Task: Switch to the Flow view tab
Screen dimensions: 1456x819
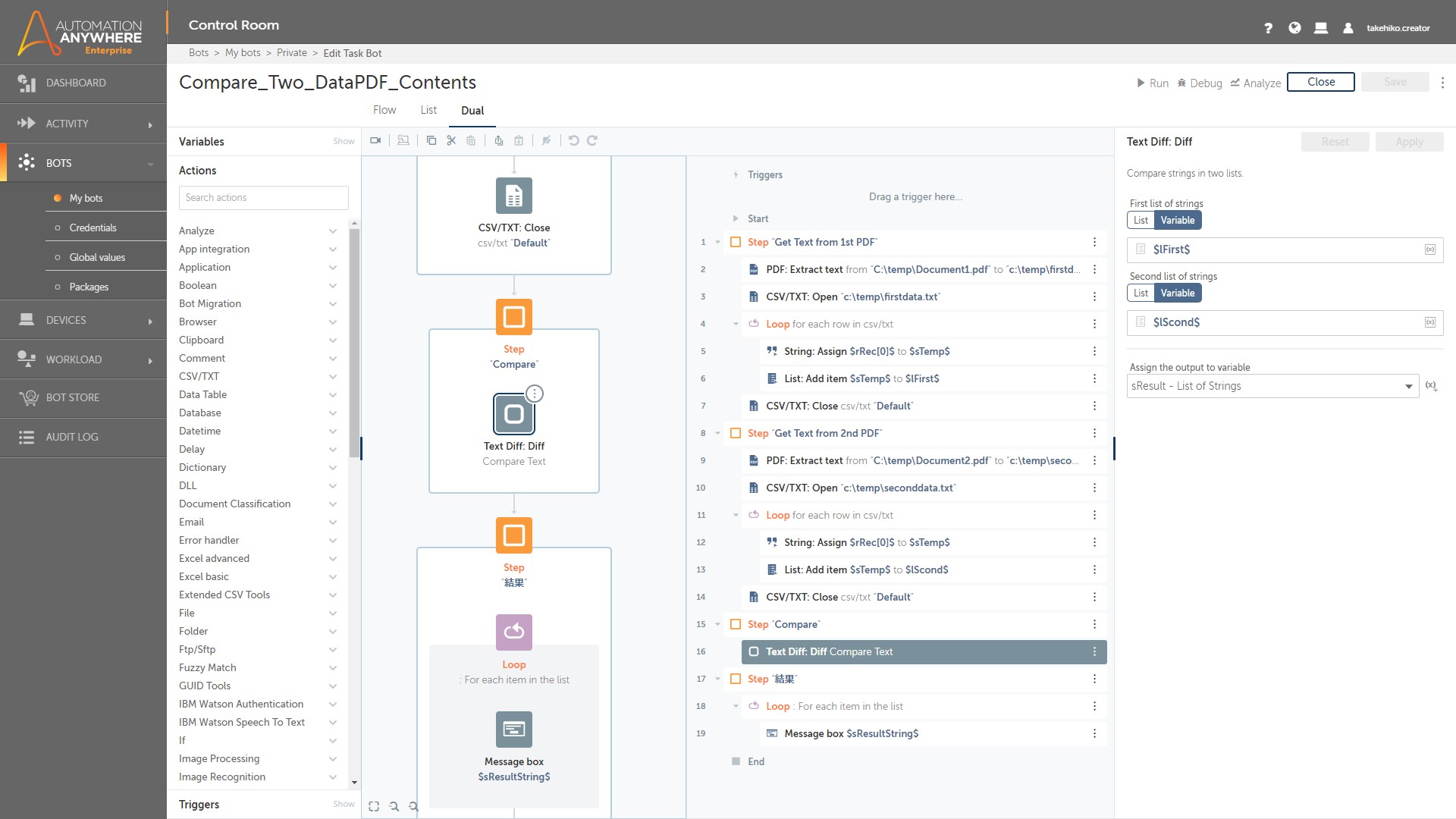Action: coord(384,110)
